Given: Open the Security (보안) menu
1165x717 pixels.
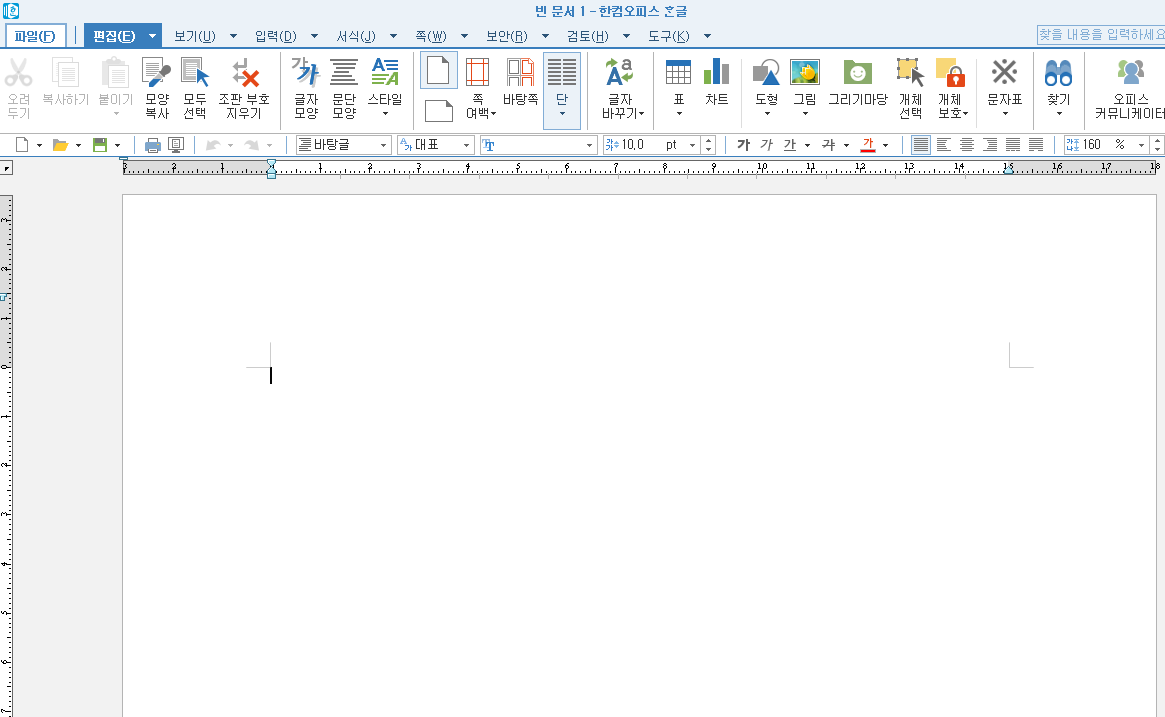Looking at the screenshot, I should click(x=507, y=36).
